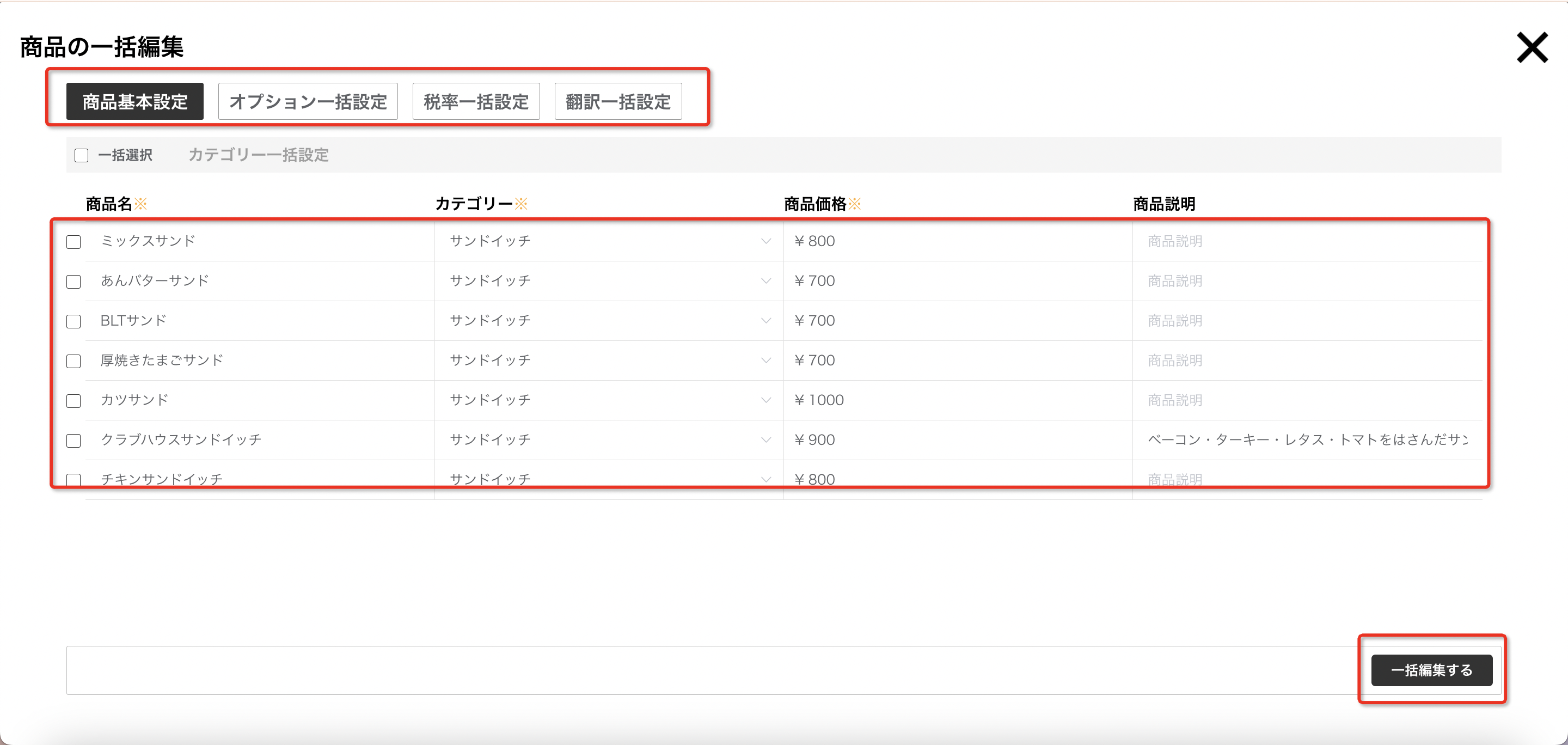Viewport: 1568px width, 745px height.
Task: Click the 一括編集する button
Action: [x=1432, y=670]
